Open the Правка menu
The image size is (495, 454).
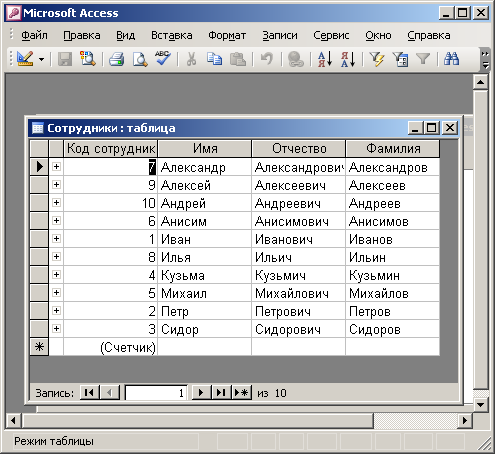[x=82, y=35]
